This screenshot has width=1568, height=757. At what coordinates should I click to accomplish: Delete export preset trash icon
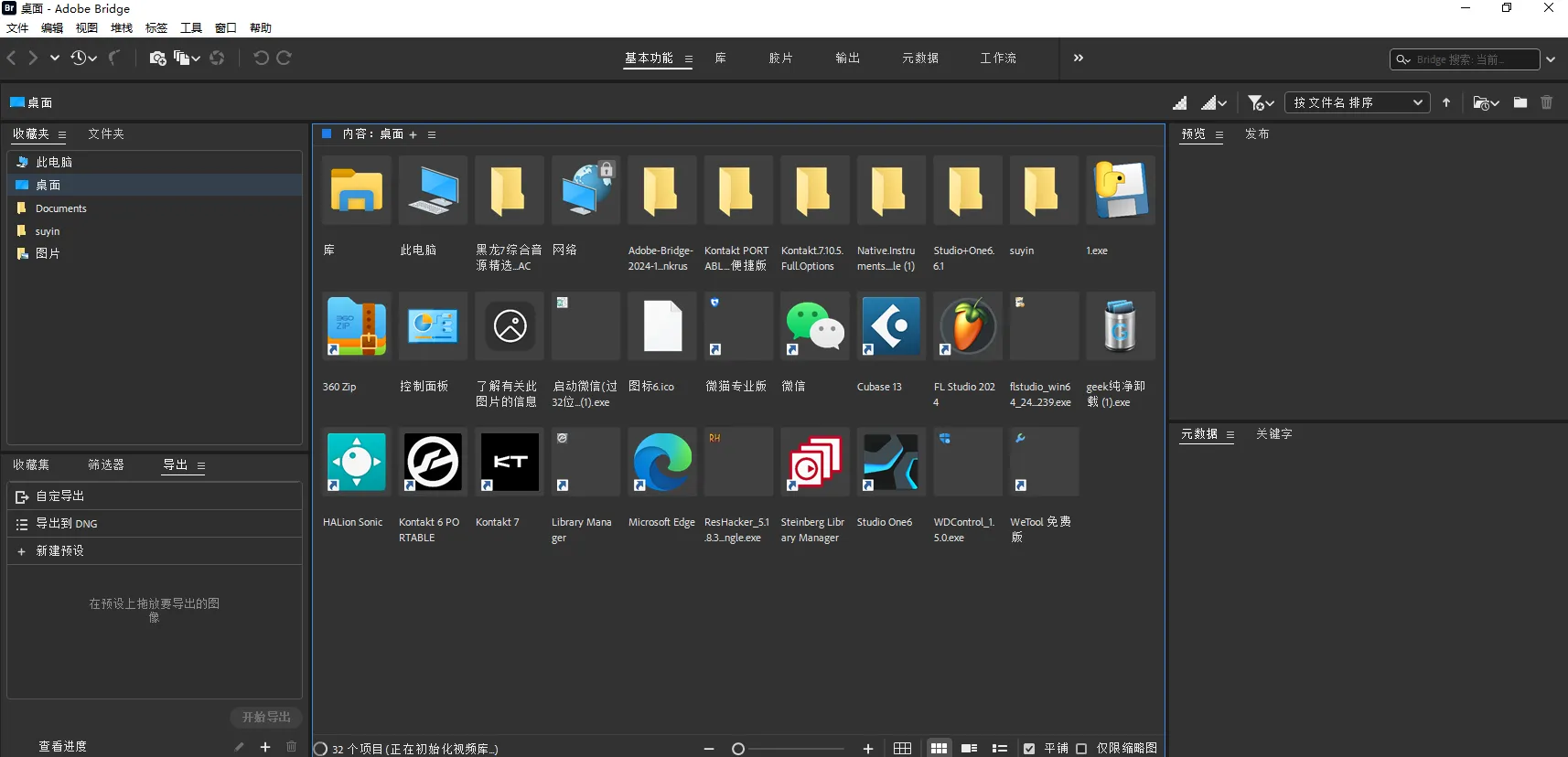[292, 747]
